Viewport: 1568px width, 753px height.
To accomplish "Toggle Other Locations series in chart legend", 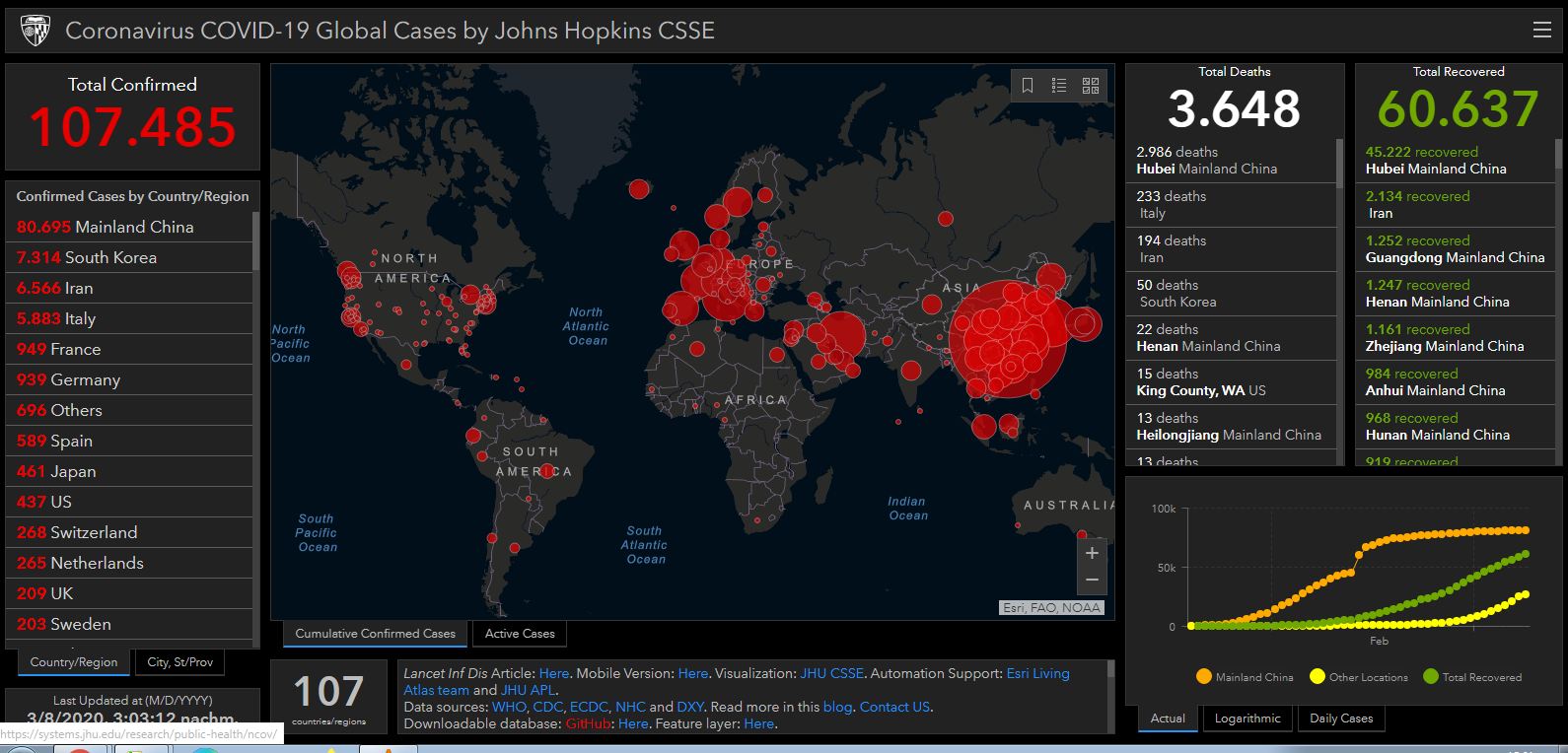I will [x=1359, y=677].
